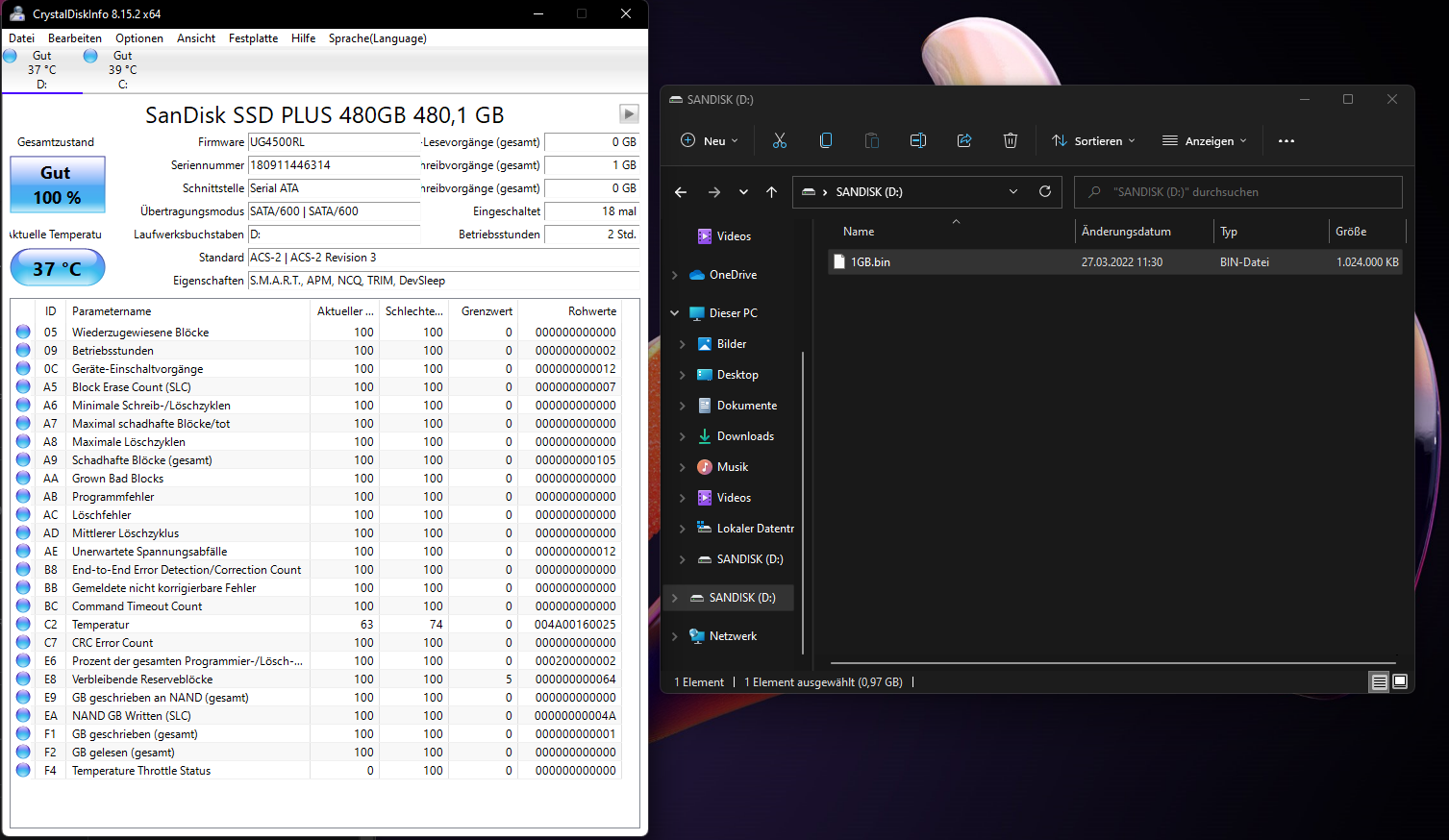The height and width of the screenshot is (840, 1449).
Task: Select the C: drive status orb at 39 °C
Action: tap(90, 56)
